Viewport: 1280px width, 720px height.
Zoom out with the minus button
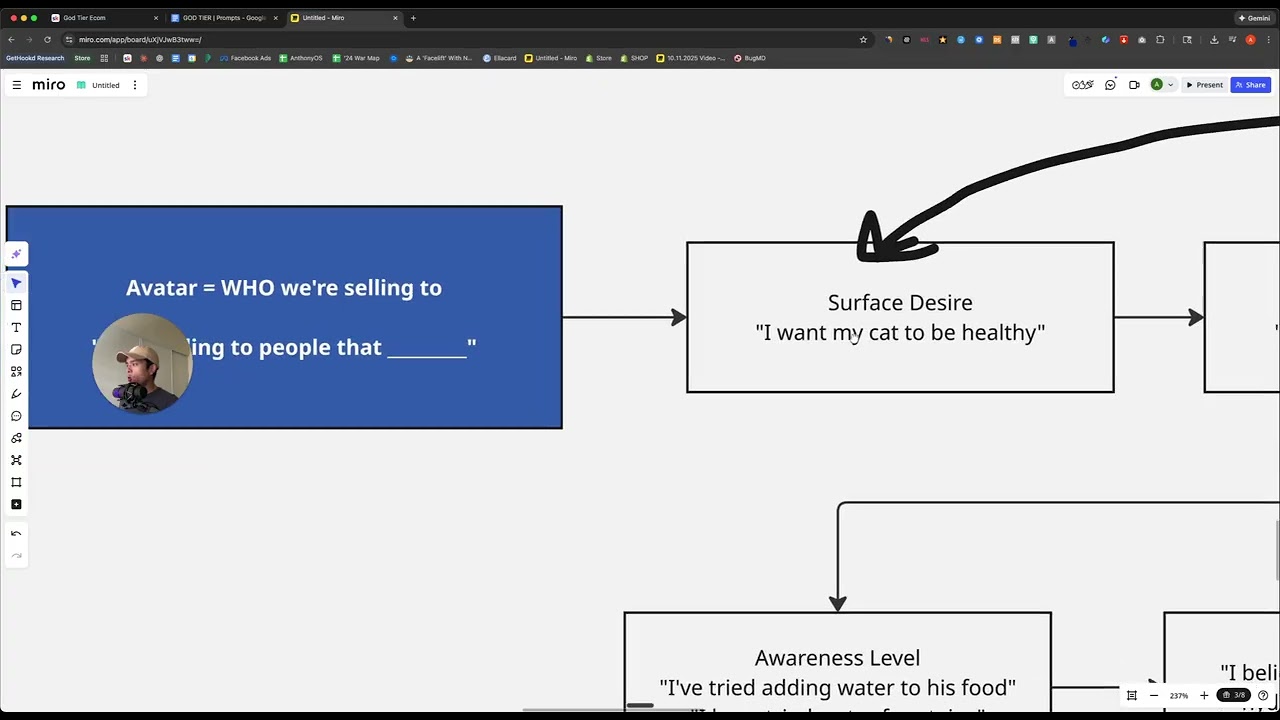click(x=1153, y=695)
